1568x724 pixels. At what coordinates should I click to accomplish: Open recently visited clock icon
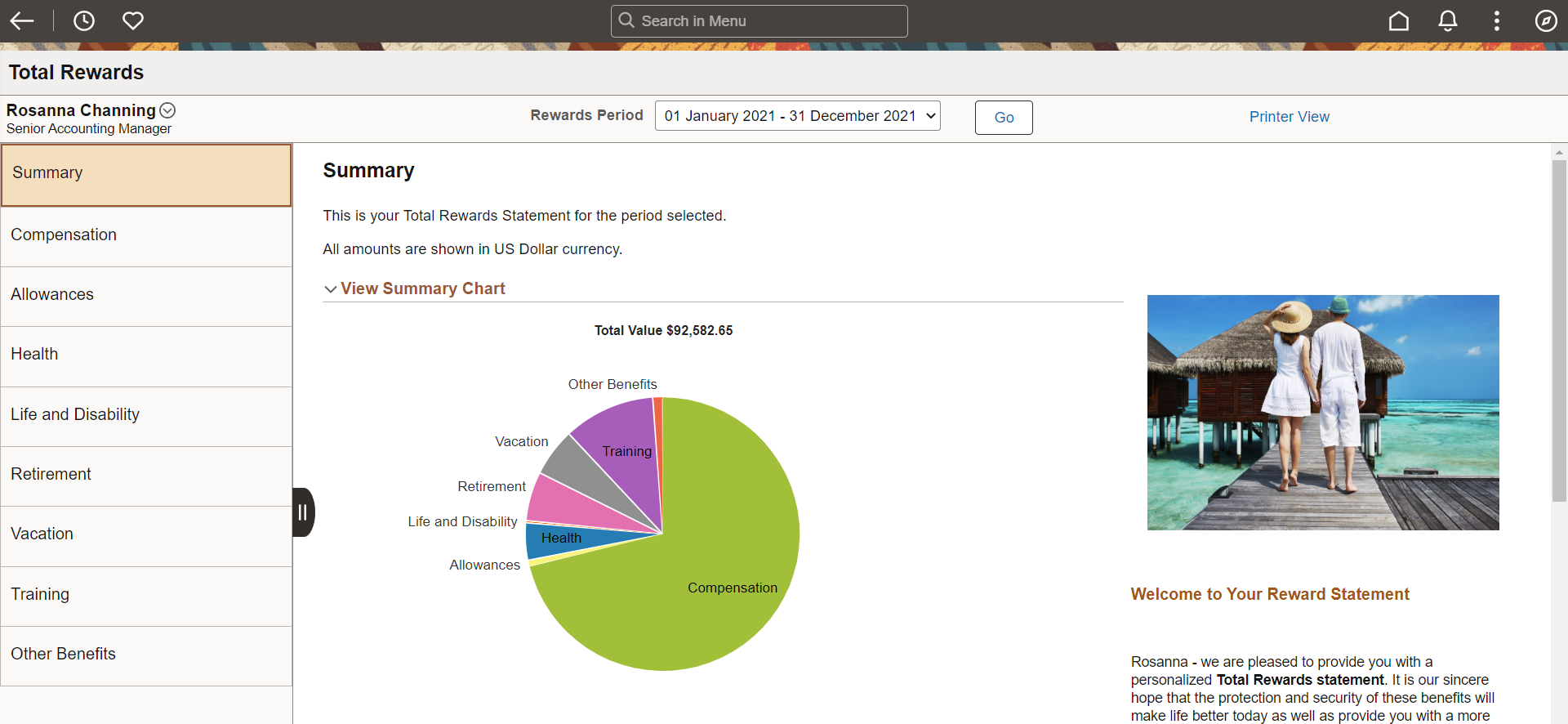[x=84, y=21]
